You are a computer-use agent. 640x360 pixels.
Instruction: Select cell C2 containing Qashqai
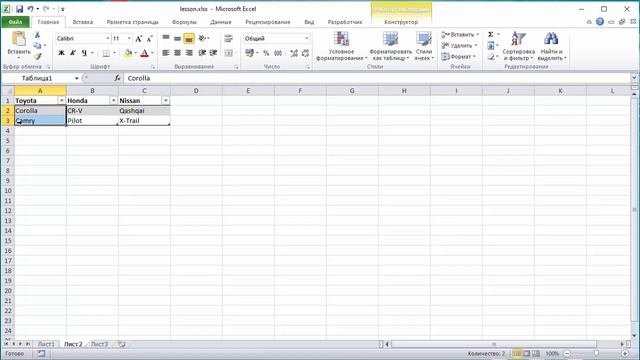point(144,111)
